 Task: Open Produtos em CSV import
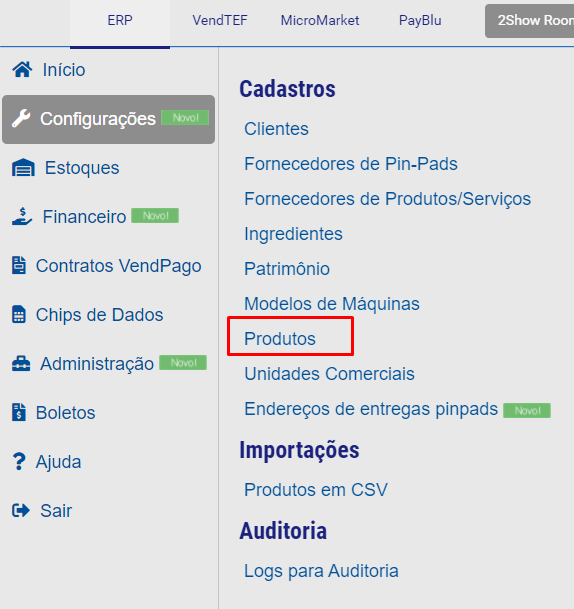pos(316,489)
